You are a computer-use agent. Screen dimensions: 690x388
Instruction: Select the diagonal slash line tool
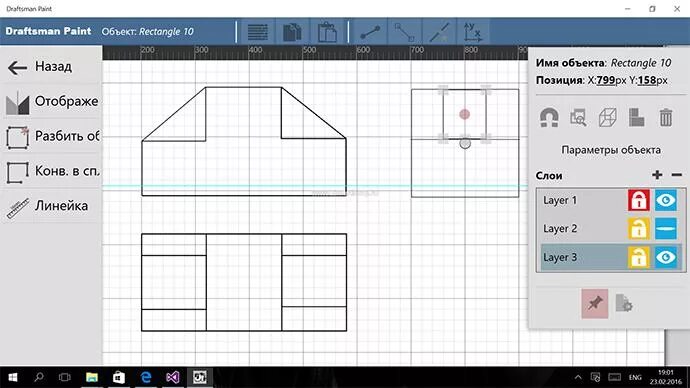[439, 32]
